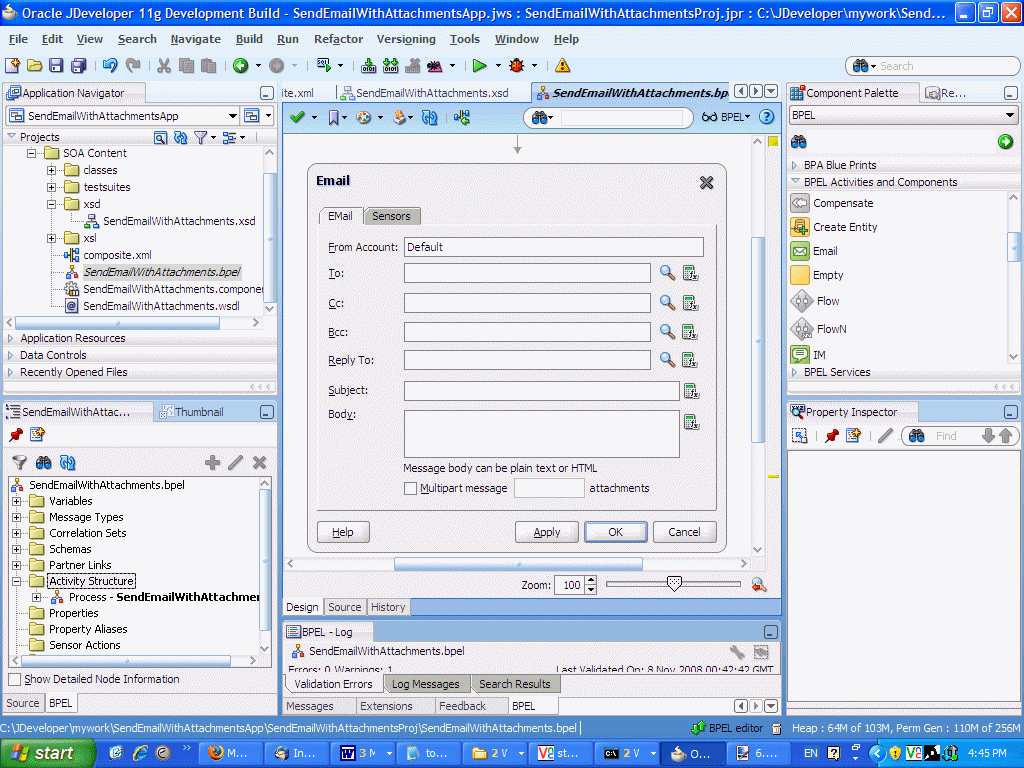Click the Open folder toolbar icon
This screenshot has height=768, width=1024.
coord(35,65)
